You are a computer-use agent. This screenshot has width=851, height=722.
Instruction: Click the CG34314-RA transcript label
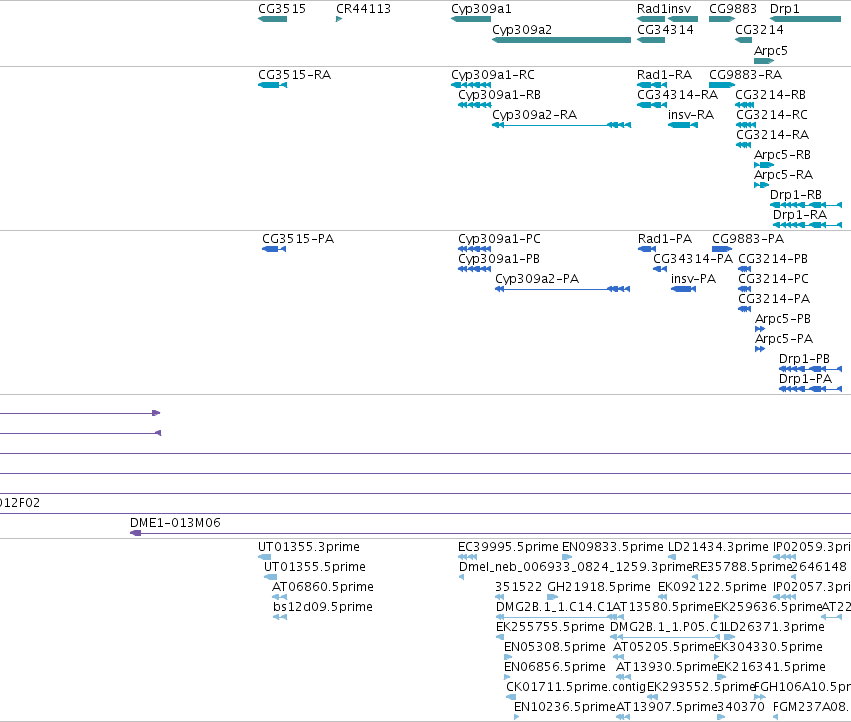coord(677,95)
